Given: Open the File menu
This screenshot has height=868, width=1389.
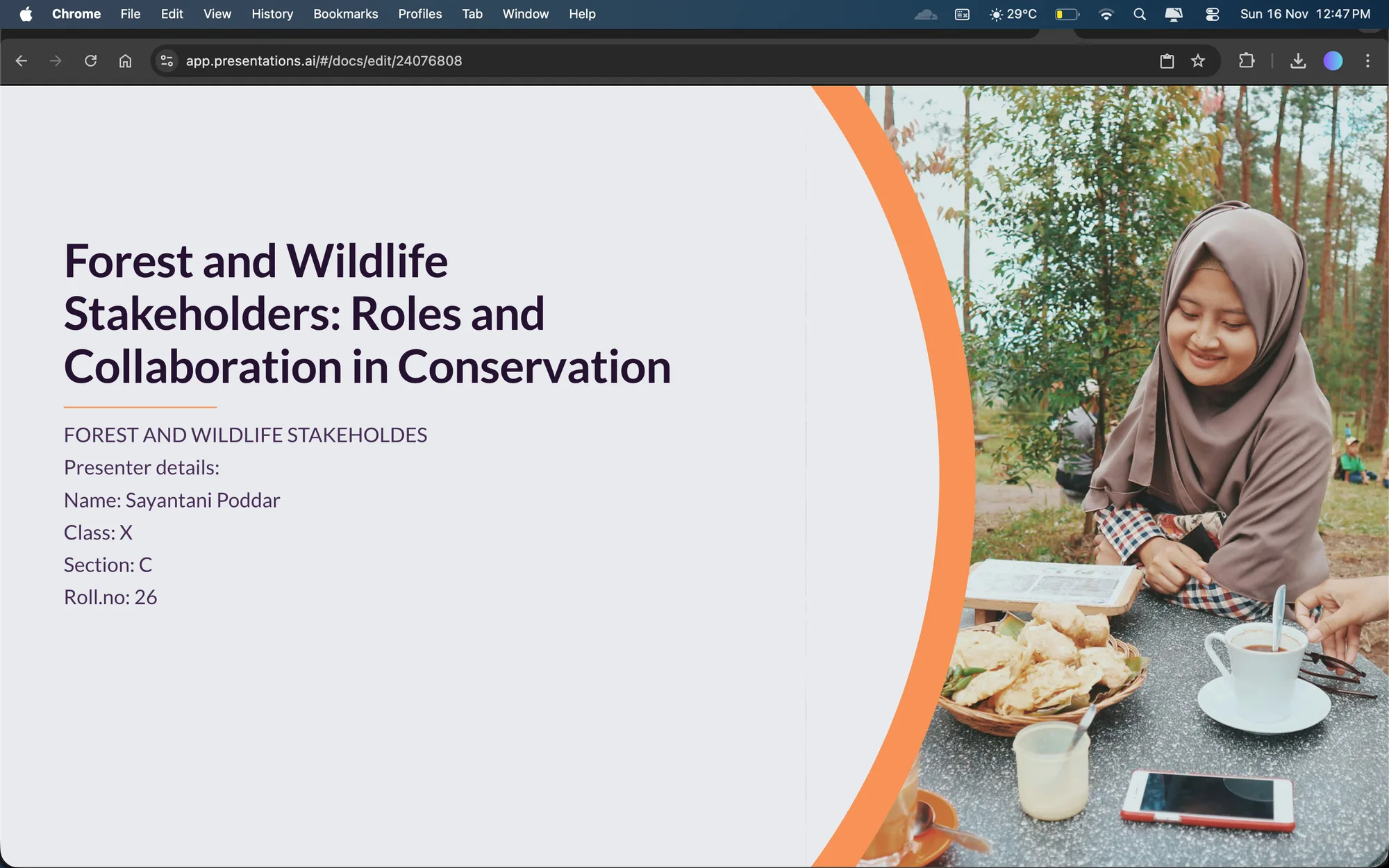Looking at the screenshot, I should tap(131, 14).
